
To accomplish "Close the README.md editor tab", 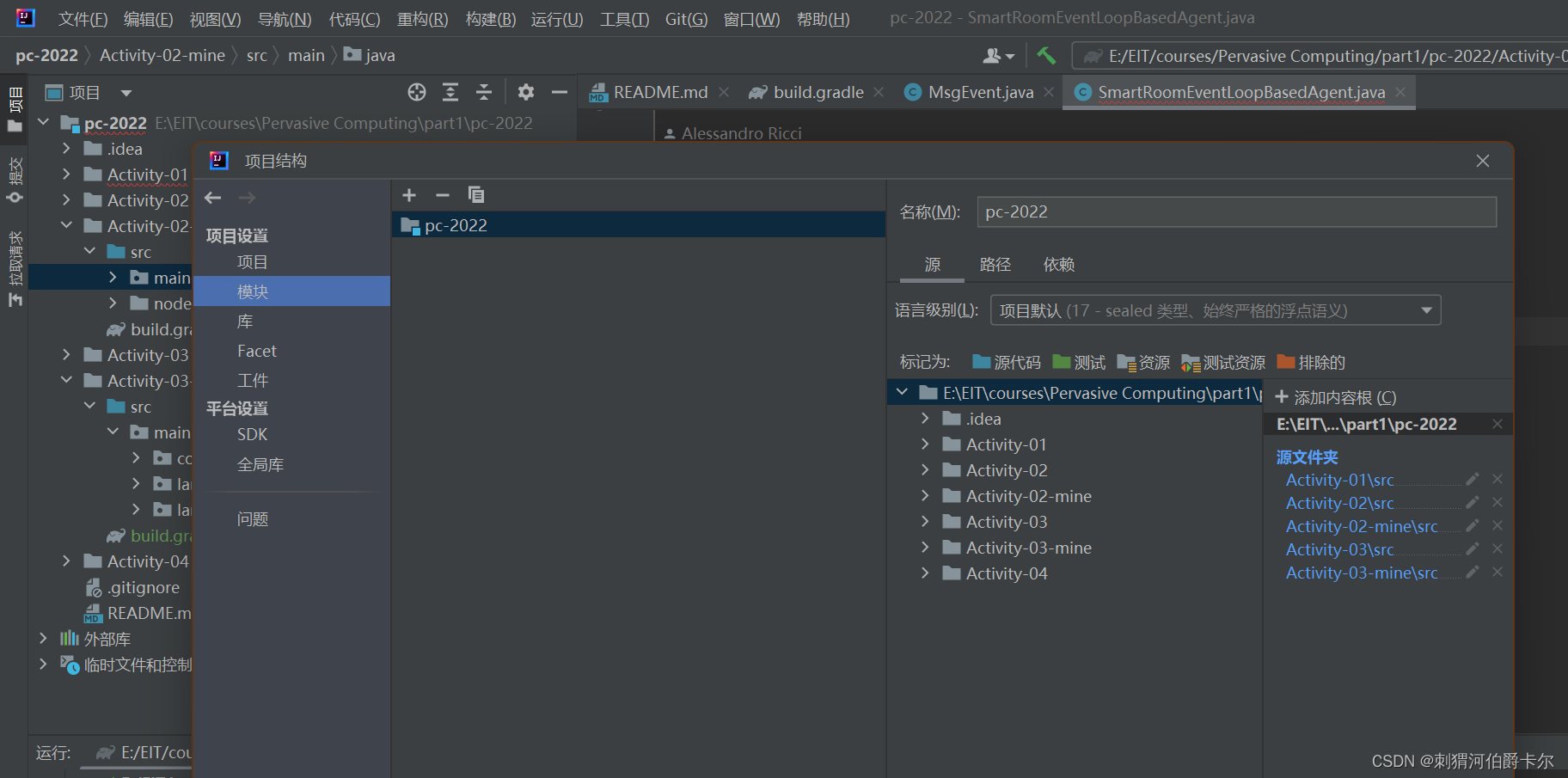I will click(x=724, y=92).
